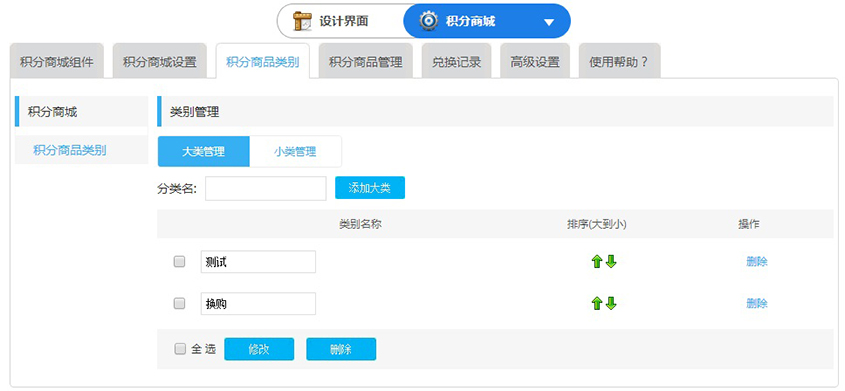Click the 修改 button

259,349
